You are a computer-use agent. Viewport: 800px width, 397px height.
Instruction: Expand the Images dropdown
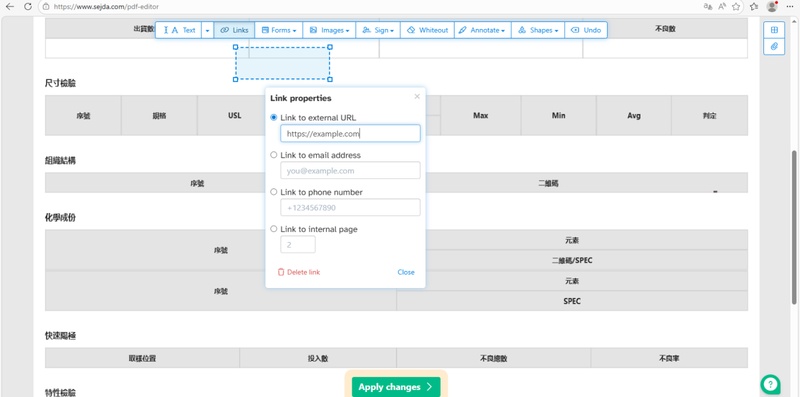coord(329,30)
